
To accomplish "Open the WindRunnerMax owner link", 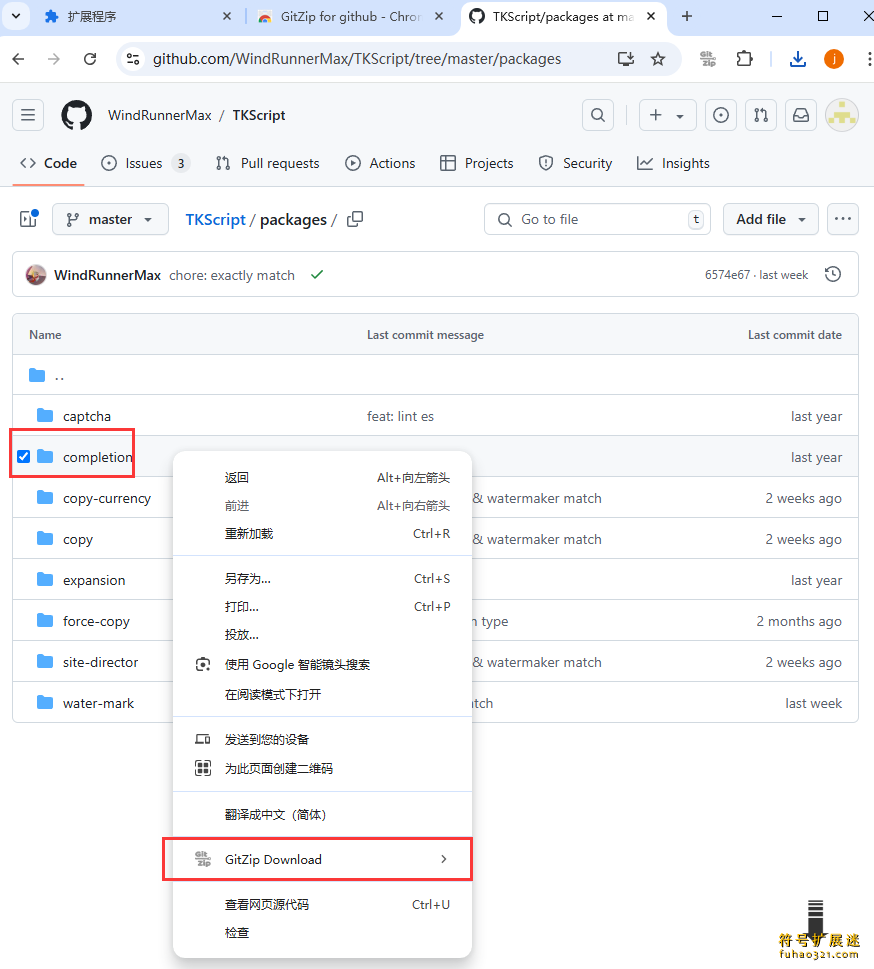I will tap(159, 115).
